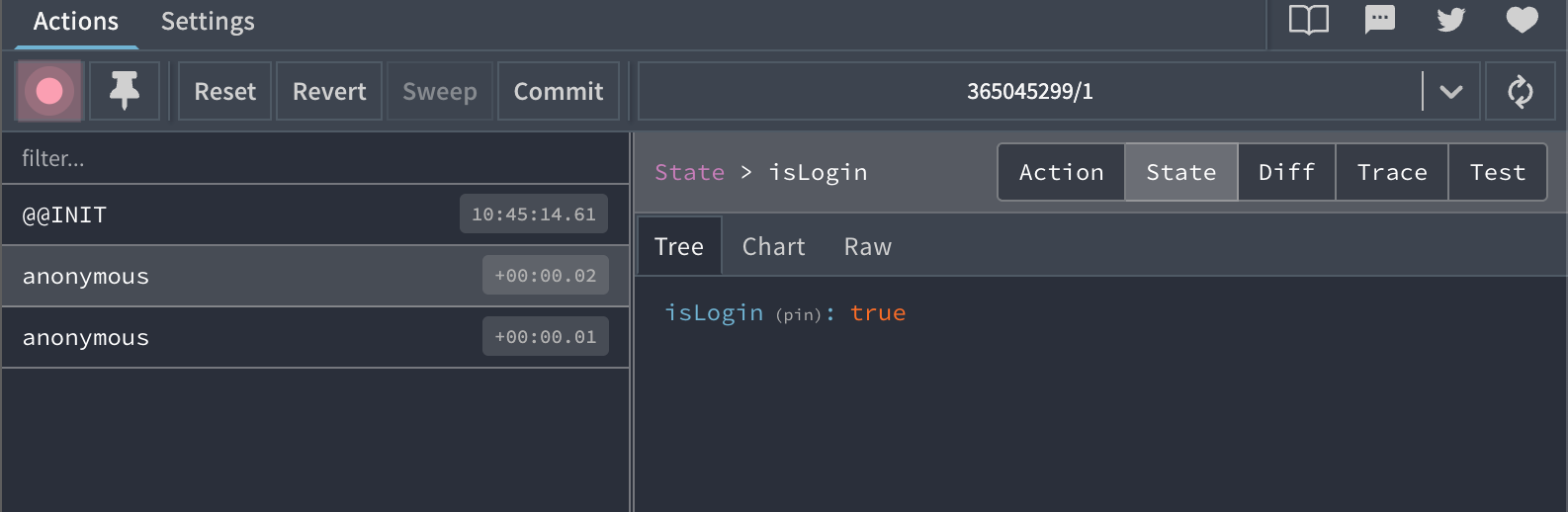Toggle the recording pause button
Image resolution: width=1568 pixels, height=512 pixels.
pyautogui.click(x=48, y=91)
